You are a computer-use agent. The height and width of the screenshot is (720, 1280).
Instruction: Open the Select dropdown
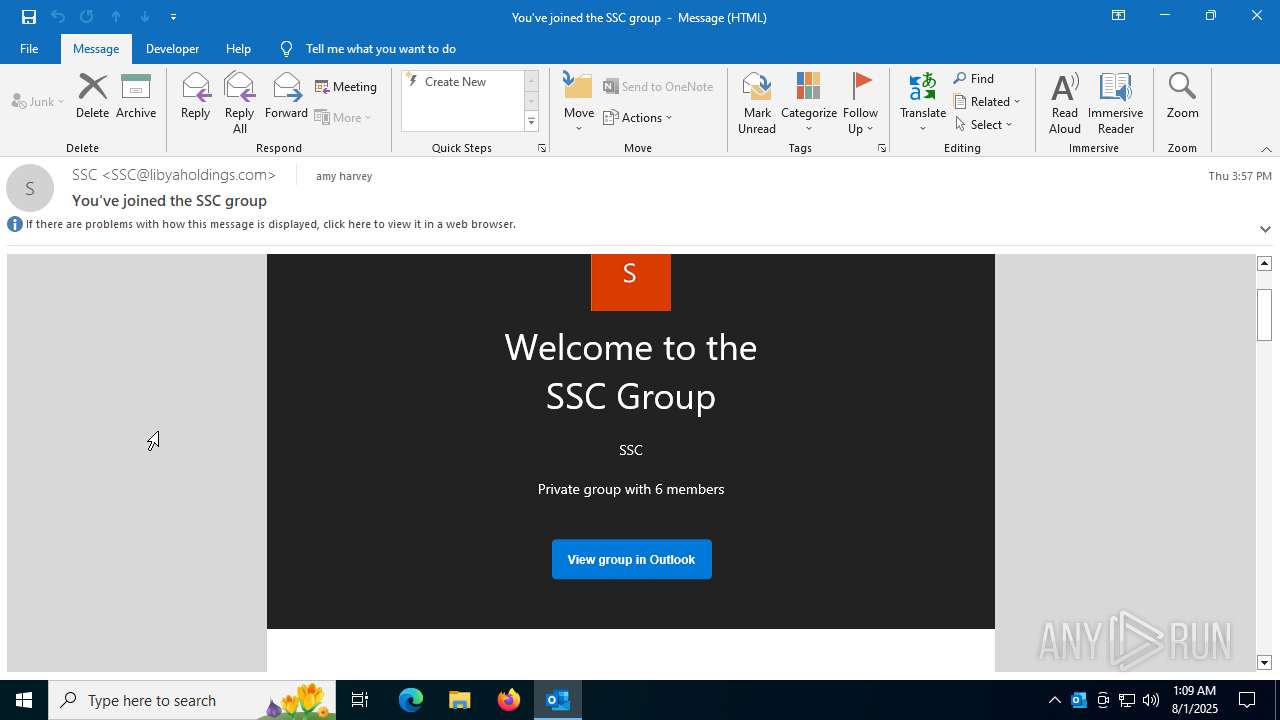[x=984, y=125]
